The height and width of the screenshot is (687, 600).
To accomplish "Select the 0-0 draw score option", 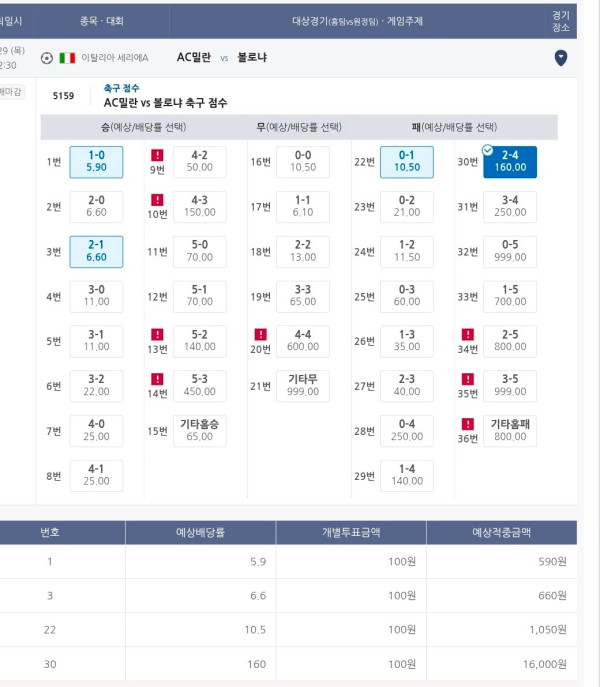I will [x=303, y=162].
